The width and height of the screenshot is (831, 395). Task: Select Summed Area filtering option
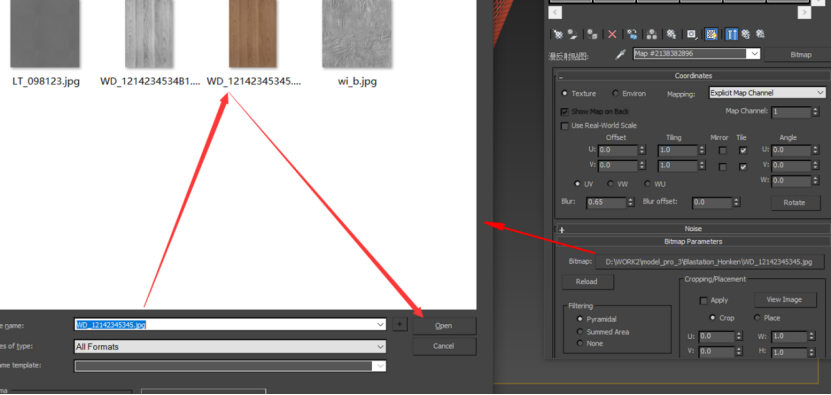(x=580, y=332)
